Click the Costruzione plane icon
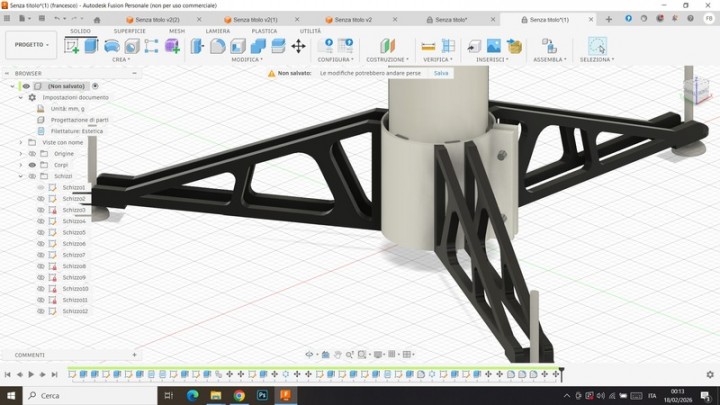This screenshot has width=720, height=405. tap(388, 46)
